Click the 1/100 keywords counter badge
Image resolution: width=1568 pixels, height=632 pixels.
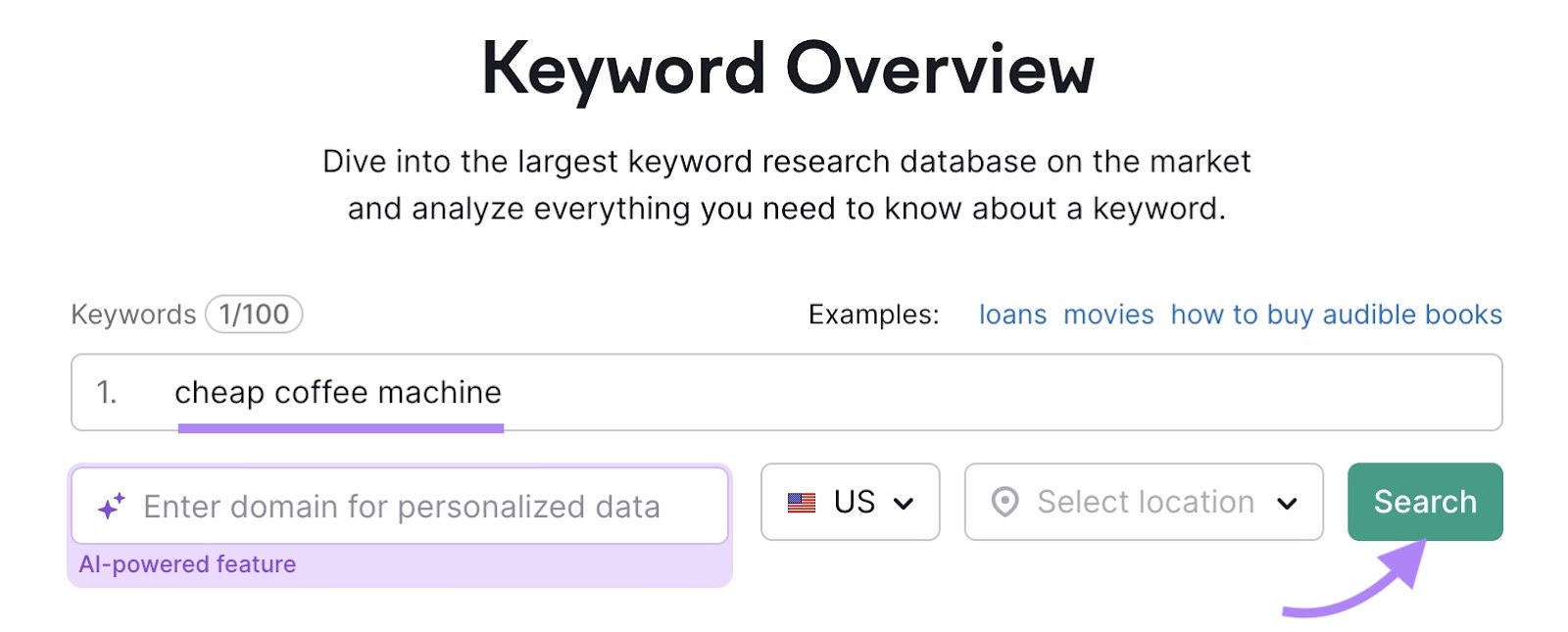pos(253,315)
